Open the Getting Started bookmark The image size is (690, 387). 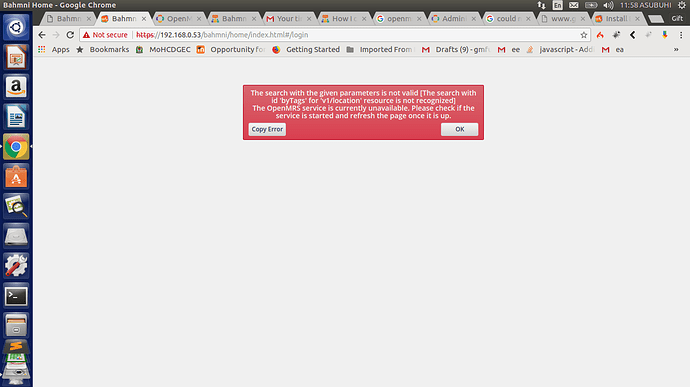(x=306, y=50)
